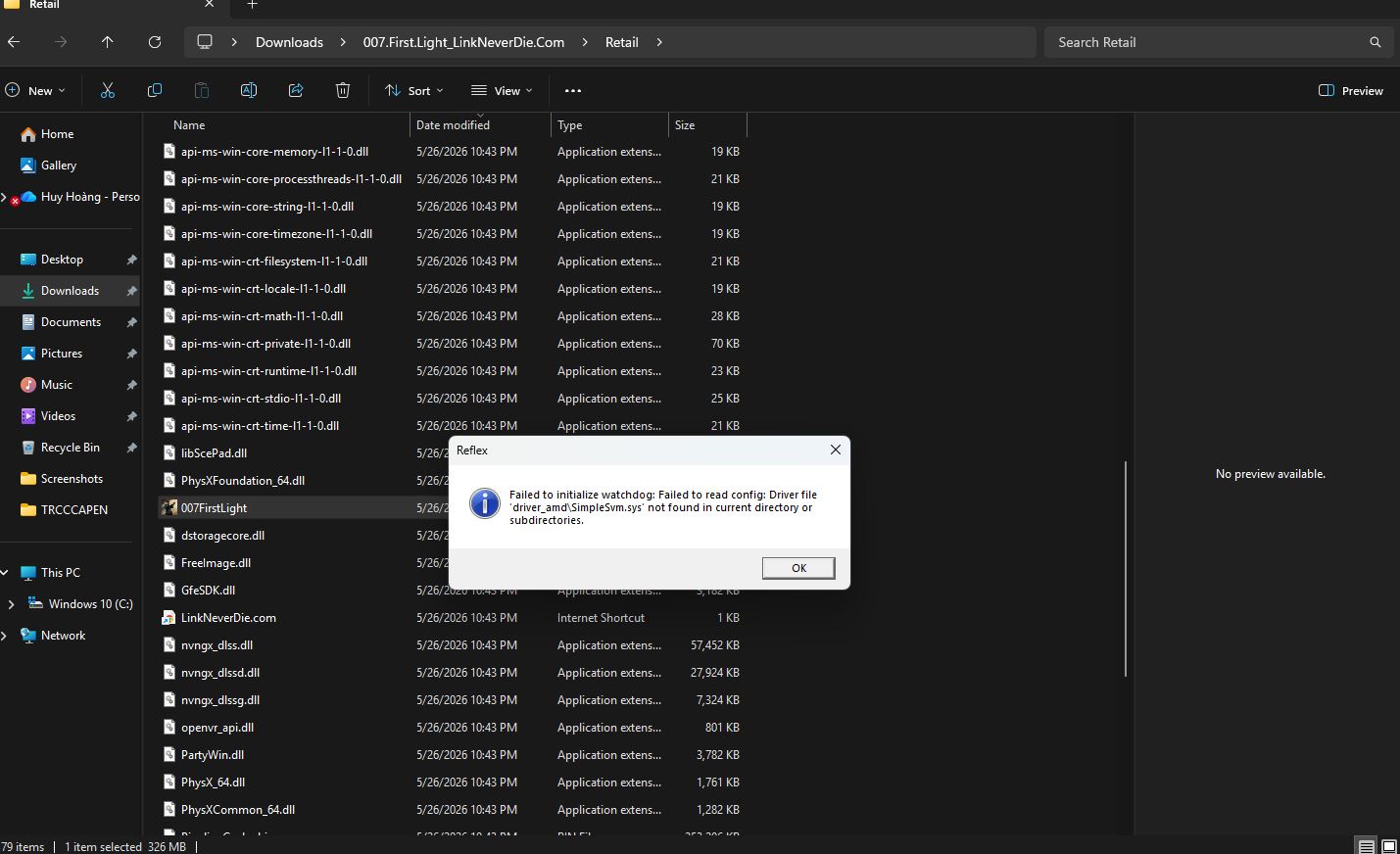Click the Videos icon in sidebar

pyautogui.click(x=27, y=416)
